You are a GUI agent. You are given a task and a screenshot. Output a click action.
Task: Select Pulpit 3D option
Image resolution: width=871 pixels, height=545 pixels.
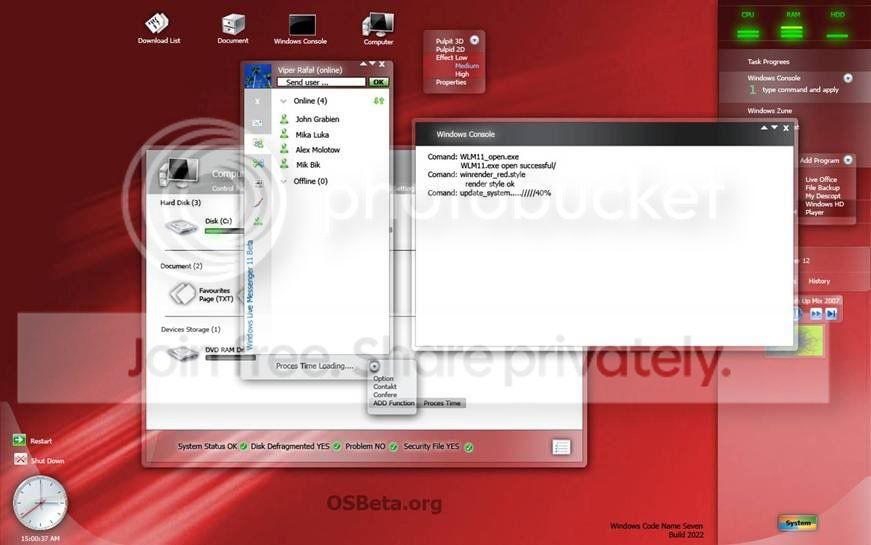(x=449, y=41)
